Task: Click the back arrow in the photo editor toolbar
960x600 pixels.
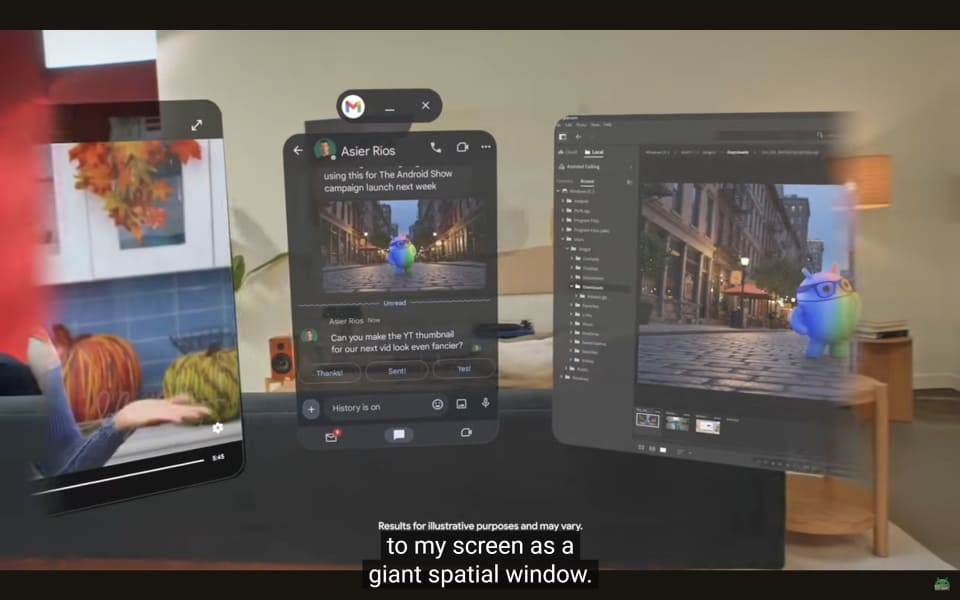Action: point(579,137)
